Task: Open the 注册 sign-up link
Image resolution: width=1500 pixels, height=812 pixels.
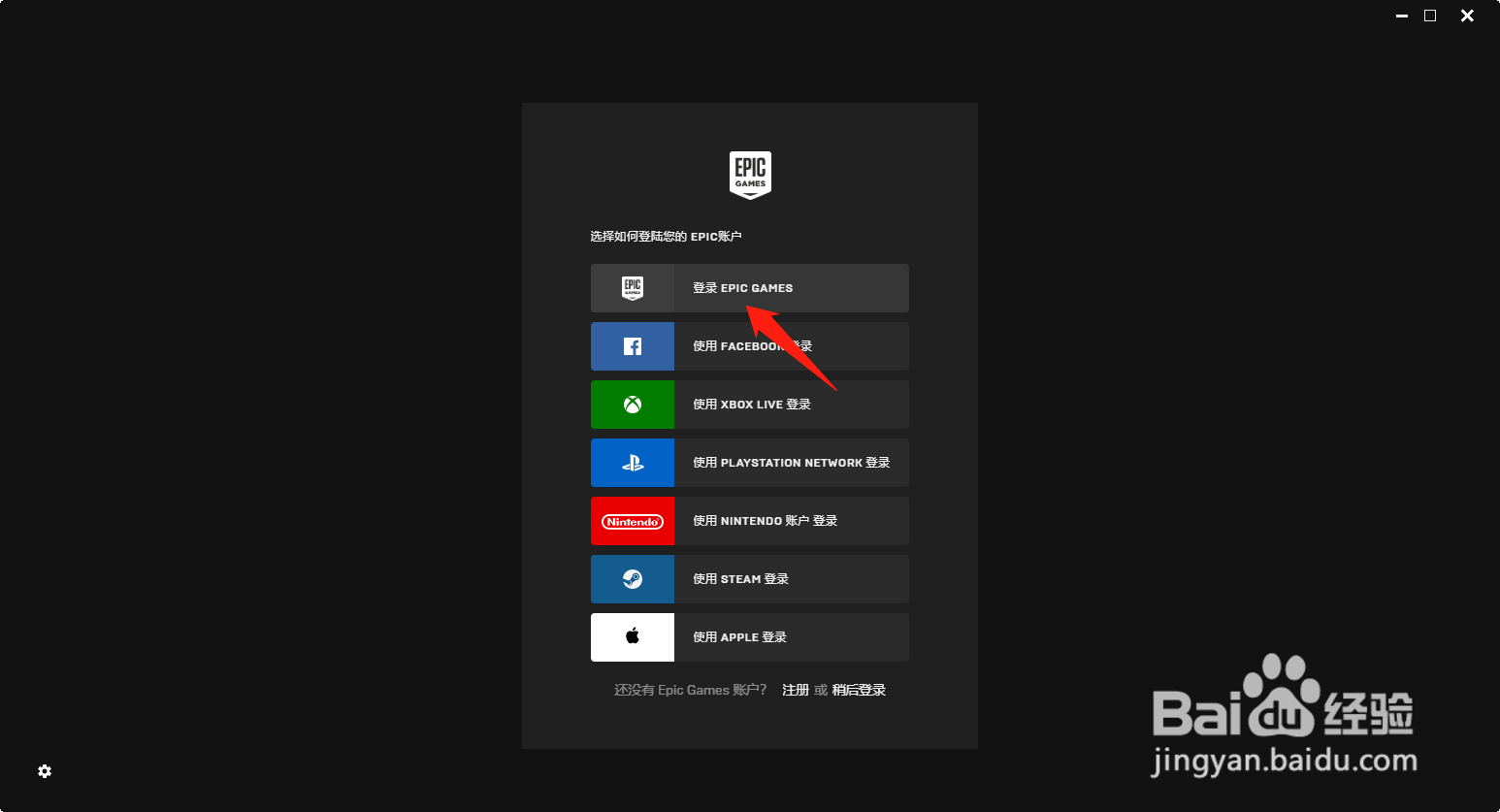Action: click(x=796, y=690)
